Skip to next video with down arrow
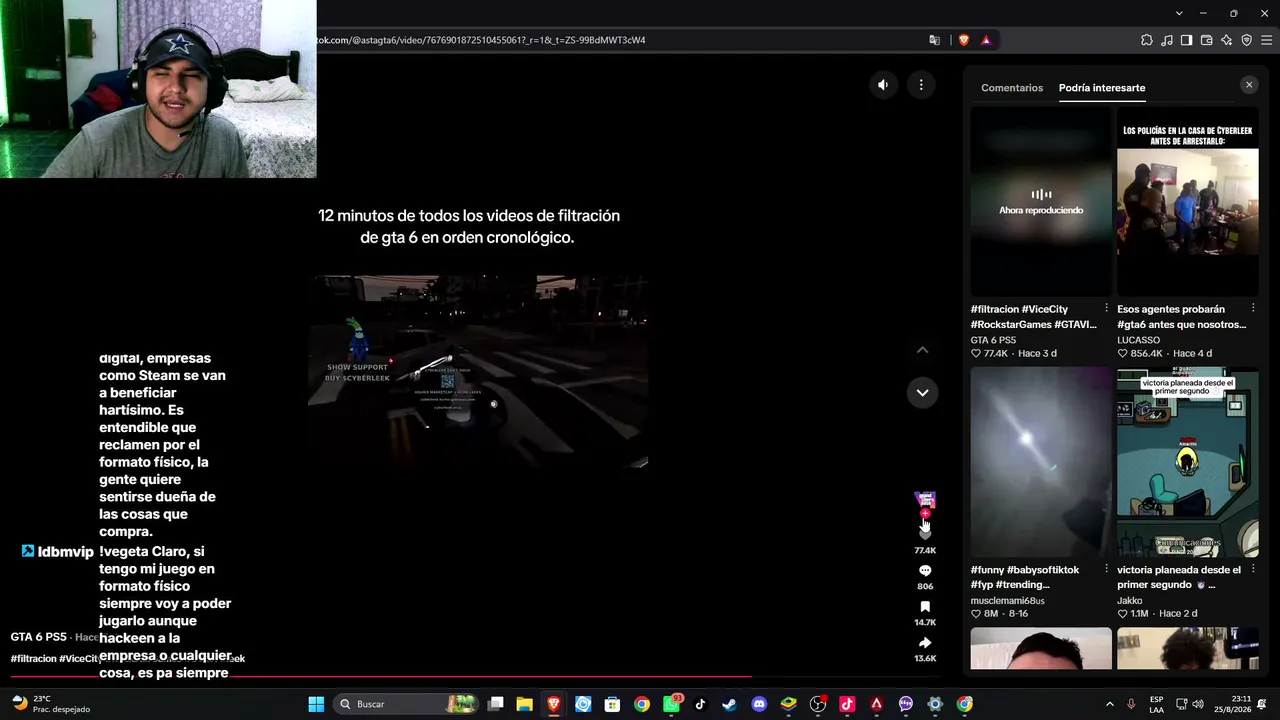The height and width of the screenshot is (720, 1280). [922, 393]
